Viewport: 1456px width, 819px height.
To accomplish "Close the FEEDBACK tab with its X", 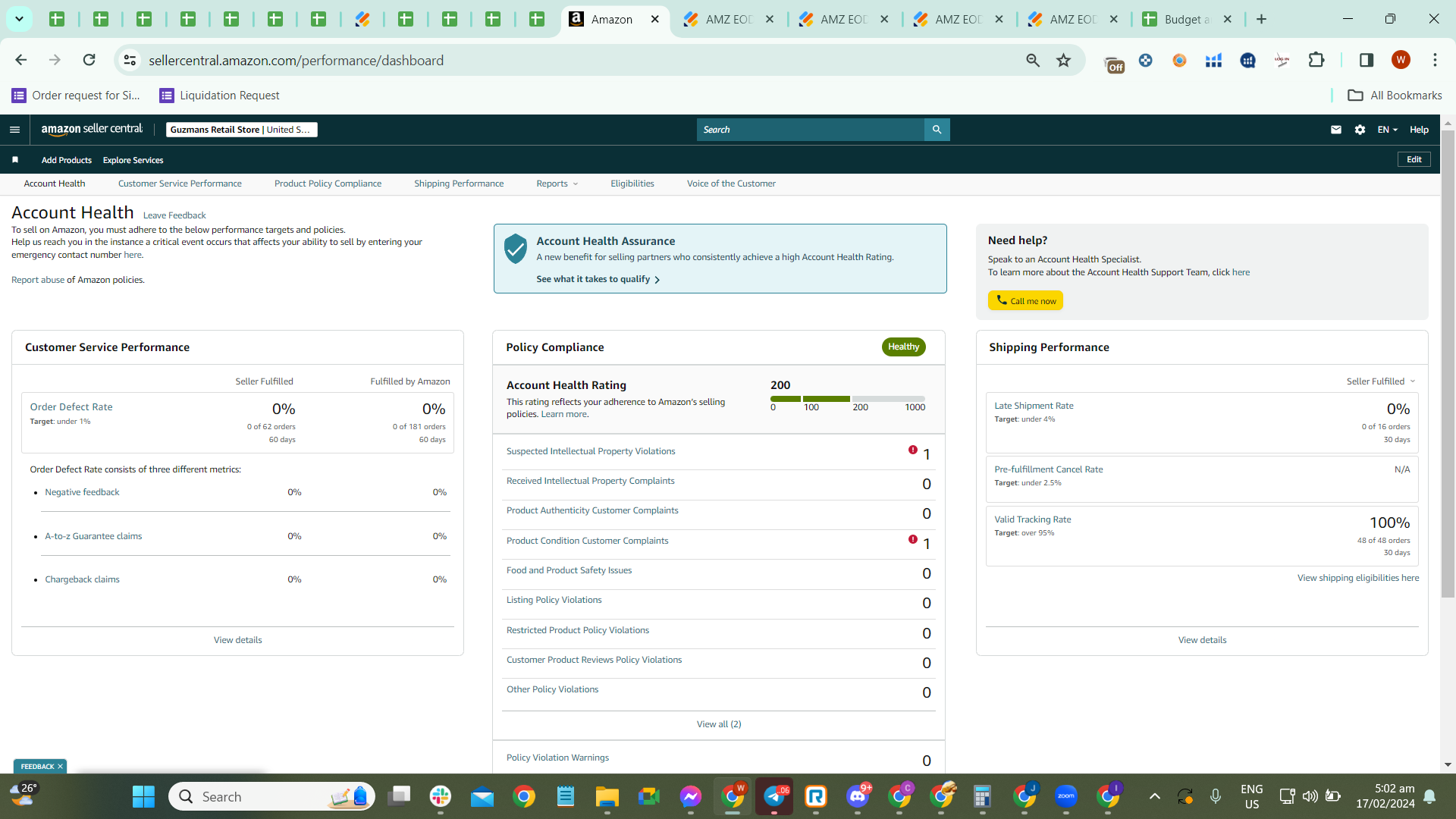I will [x=60, y=766].
